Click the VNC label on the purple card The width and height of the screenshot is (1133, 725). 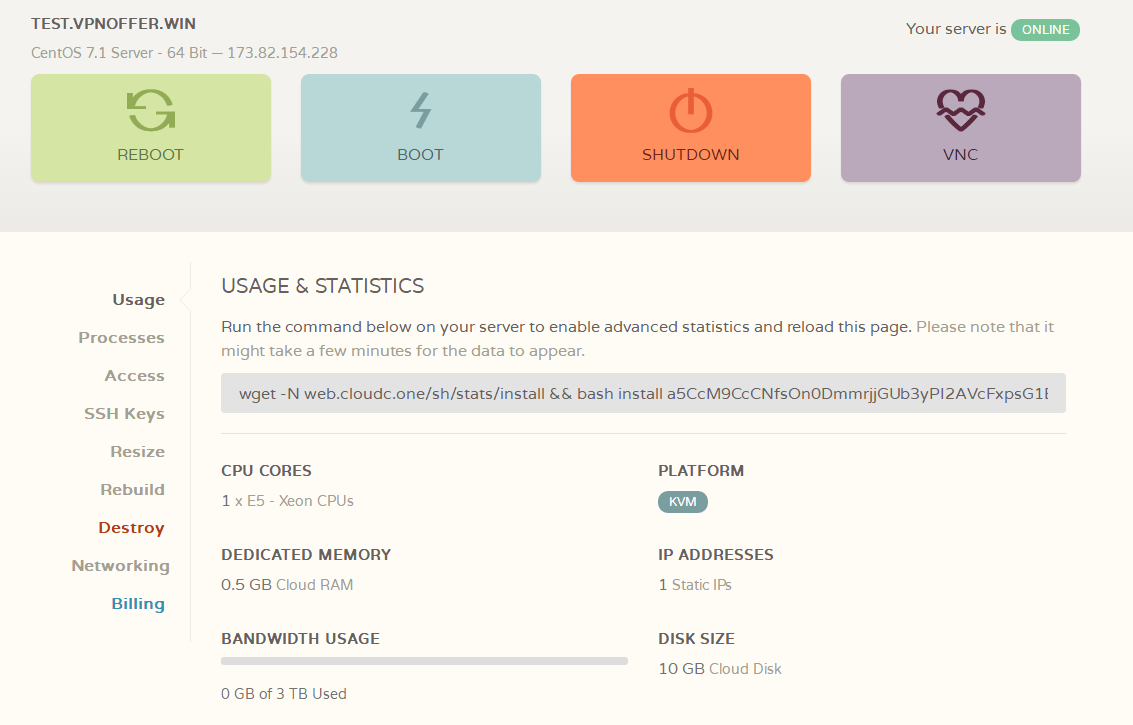click(960, 155)
